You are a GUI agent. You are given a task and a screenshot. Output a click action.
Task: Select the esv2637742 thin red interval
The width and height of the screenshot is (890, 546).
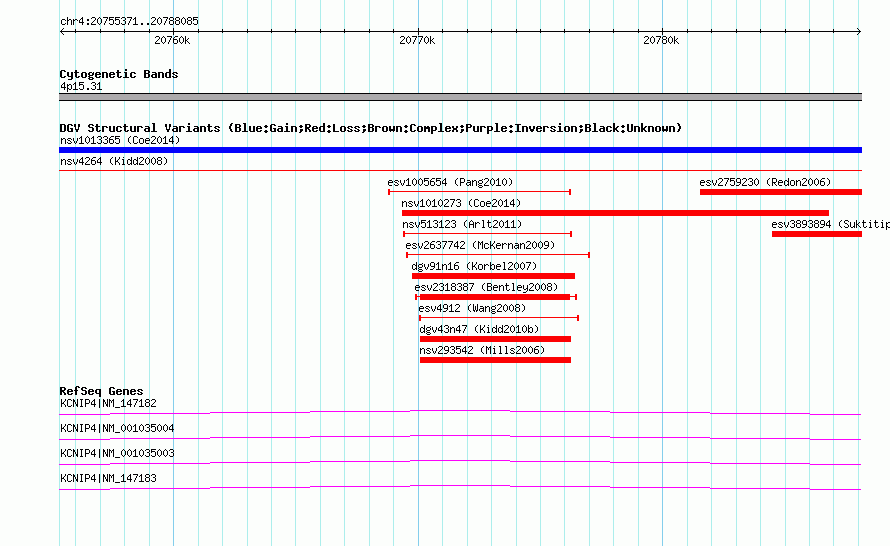[x=498, y=255]
